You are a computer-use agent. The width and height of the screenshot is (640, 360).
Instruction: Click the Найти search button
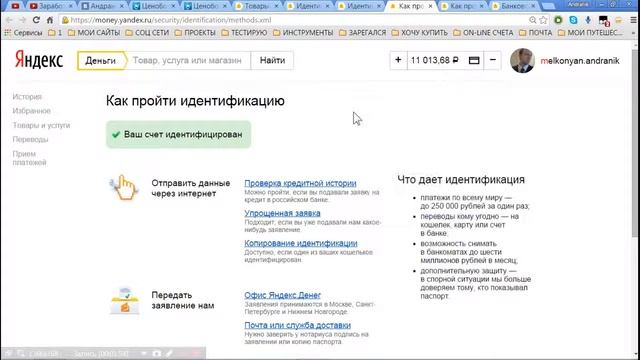272,60
